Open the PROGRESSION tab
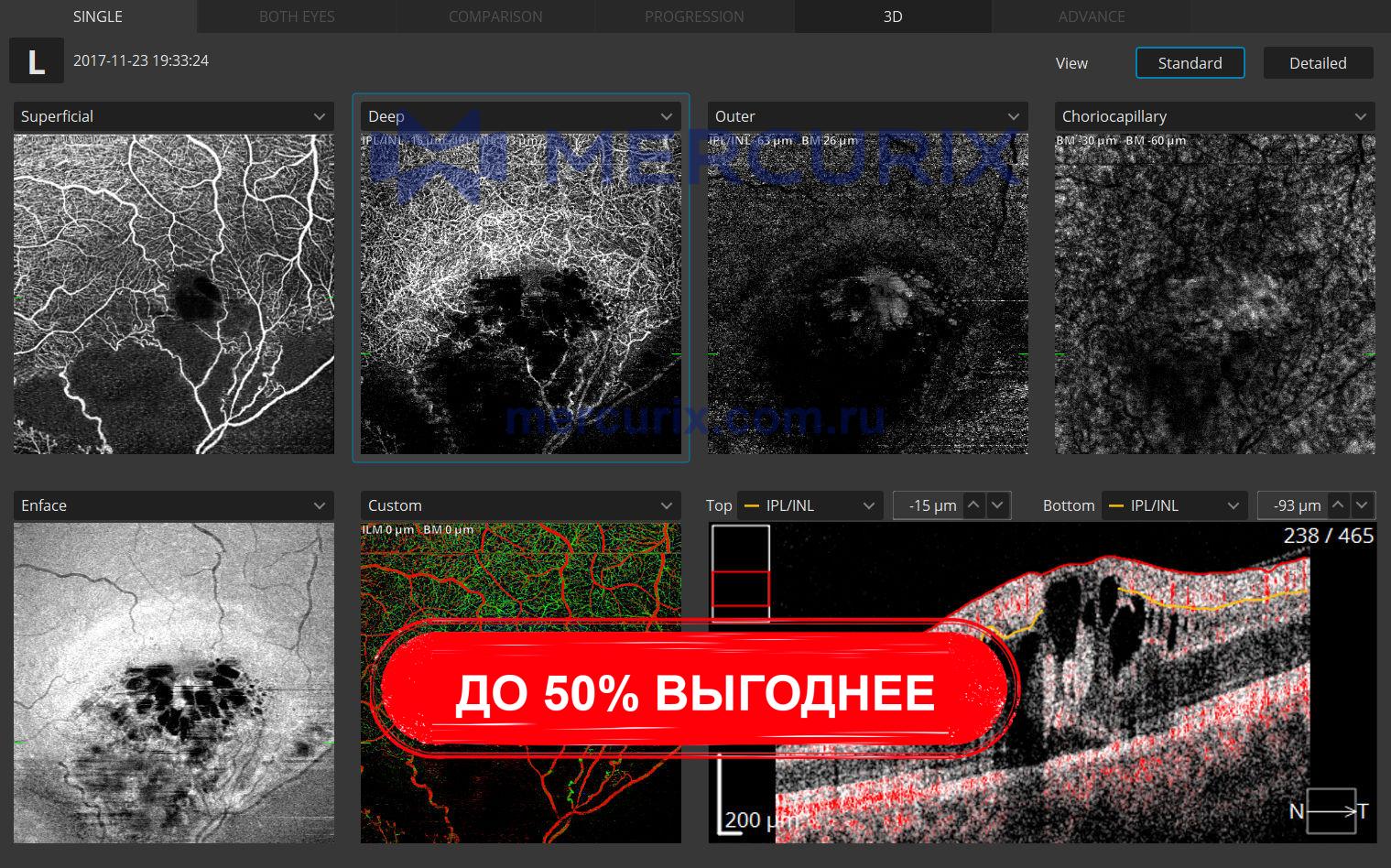This screenshot has width=1391, height=868. [694, 16]
